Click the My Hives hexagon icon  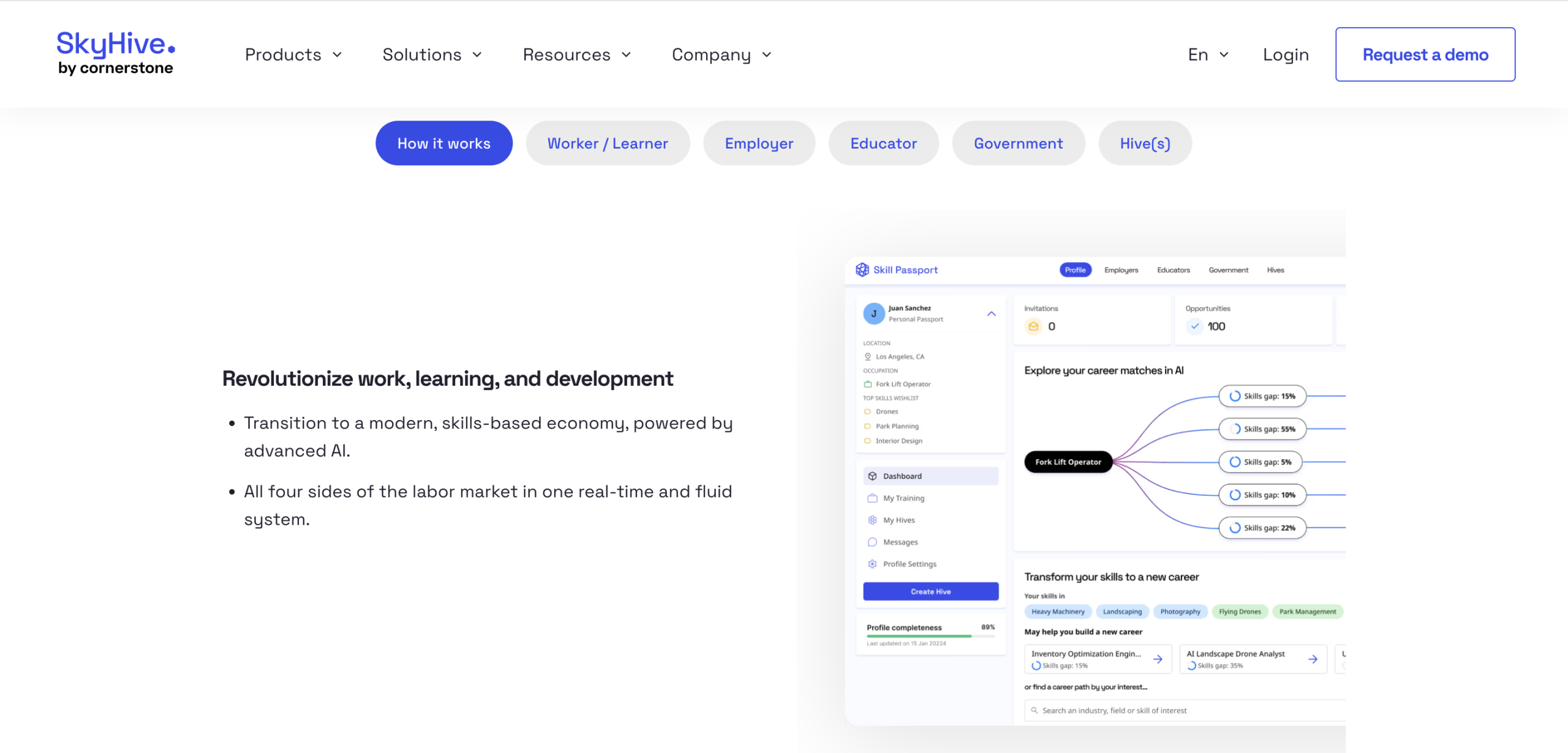[872, 520]
